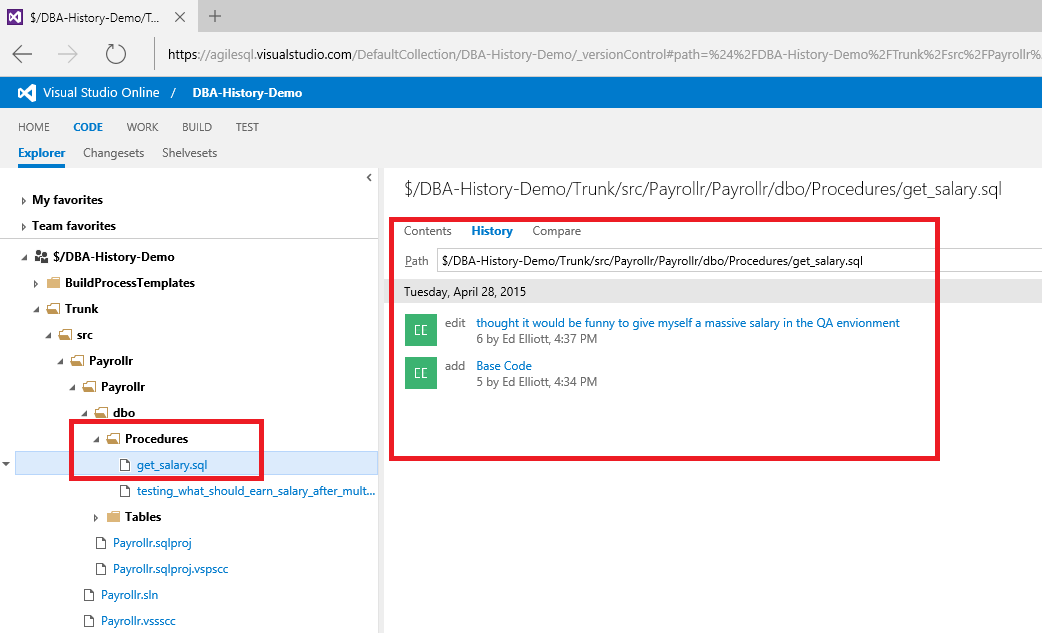Click '5 by Ed Elliott, 4:34 PM' text
The height and width of the screenshot is (633, 1042).
coord(536,382)
